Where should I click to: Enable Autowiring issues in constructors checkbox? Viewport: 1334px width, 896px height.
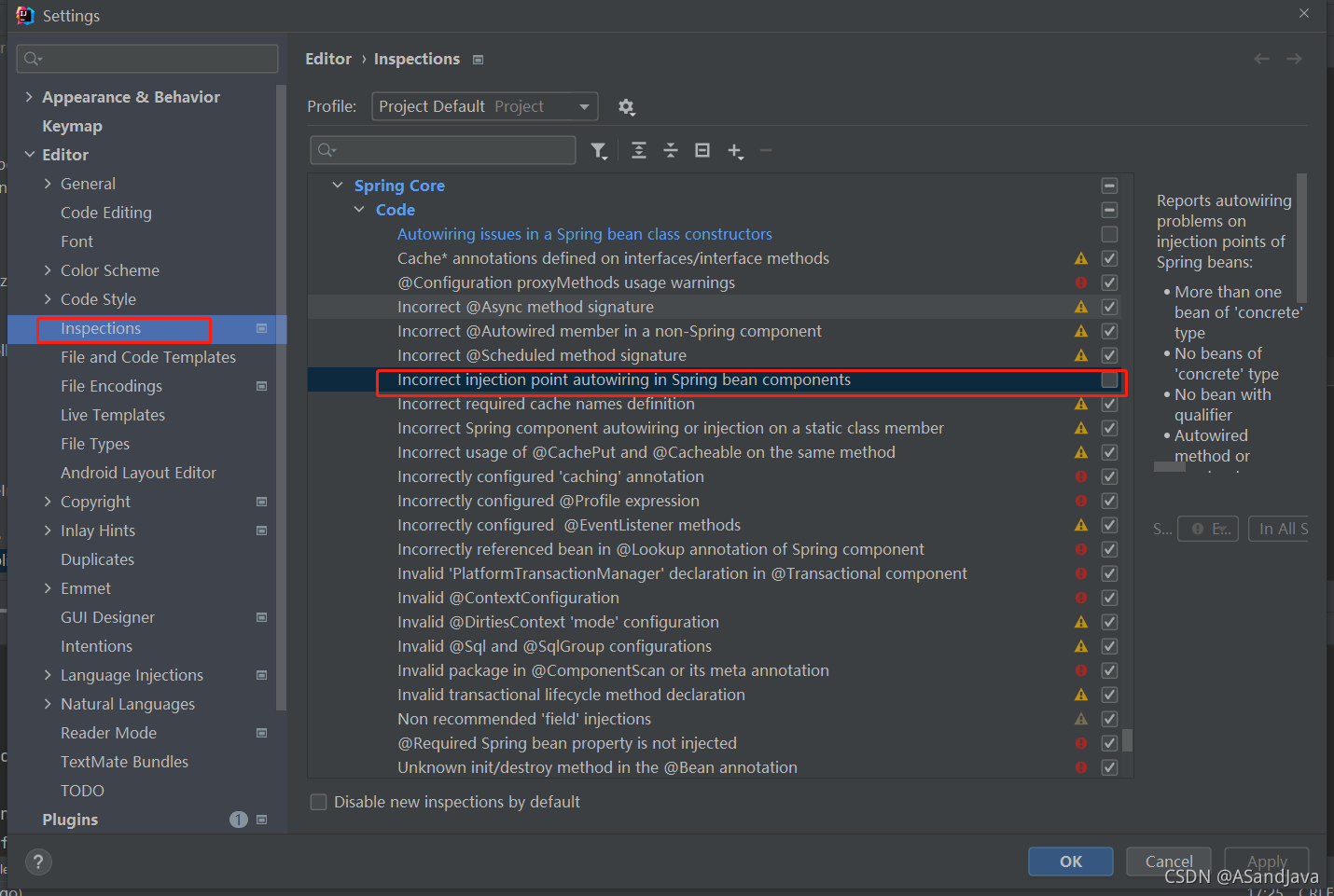point(1109,234)
